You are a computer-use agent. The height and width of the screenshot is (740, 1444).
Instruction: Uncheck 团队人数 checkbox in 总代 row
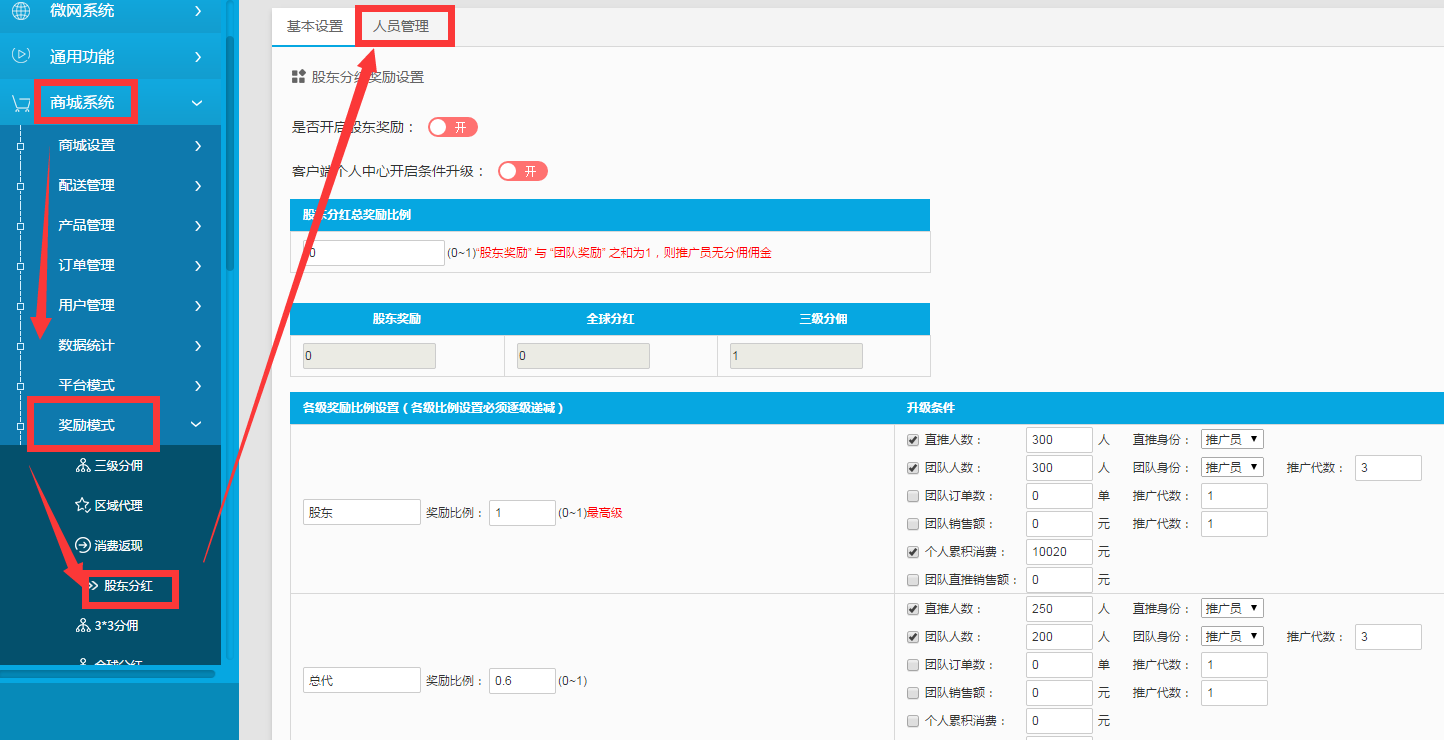[913, 637]
